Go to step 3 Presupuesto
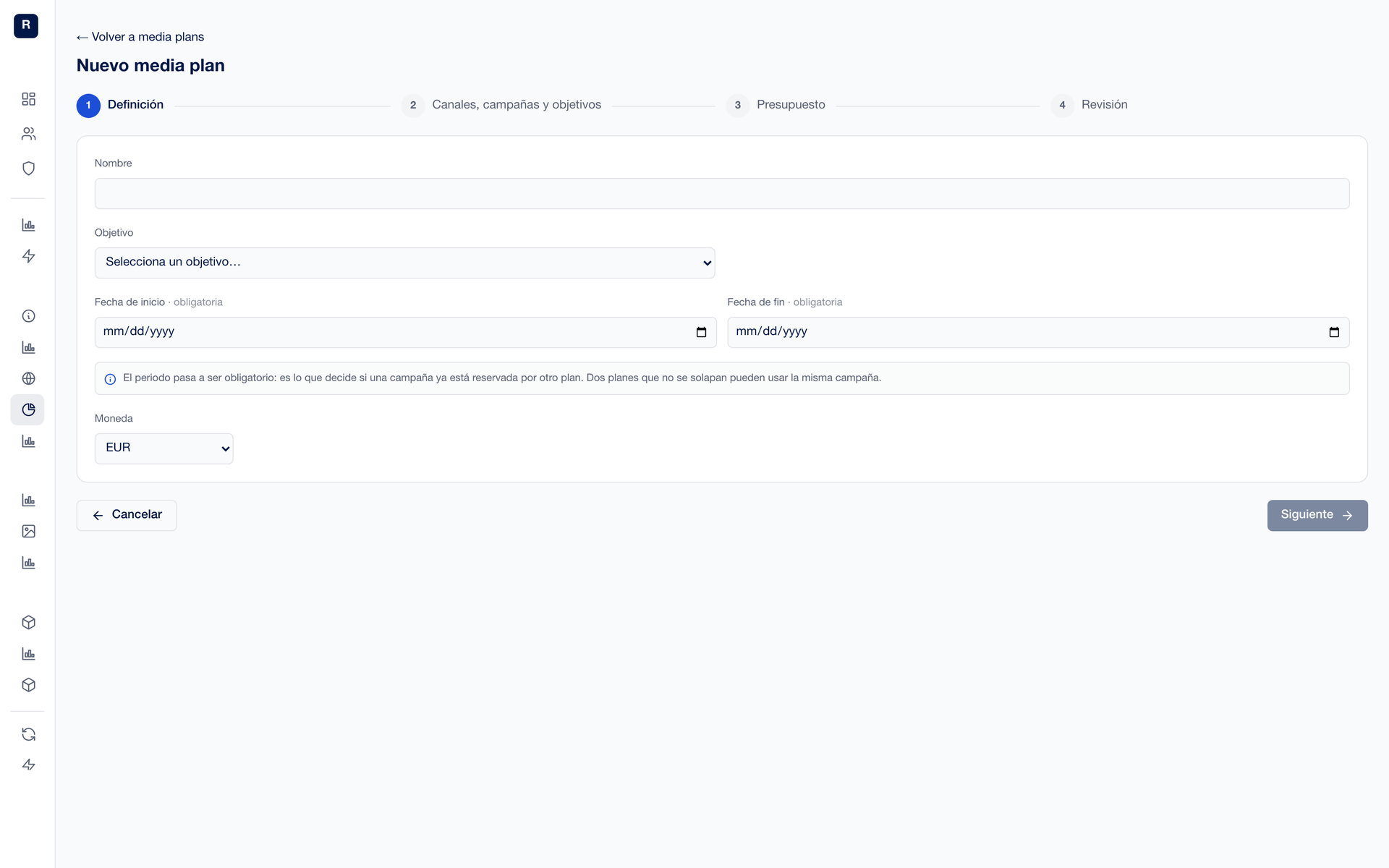 pos(776,105)
